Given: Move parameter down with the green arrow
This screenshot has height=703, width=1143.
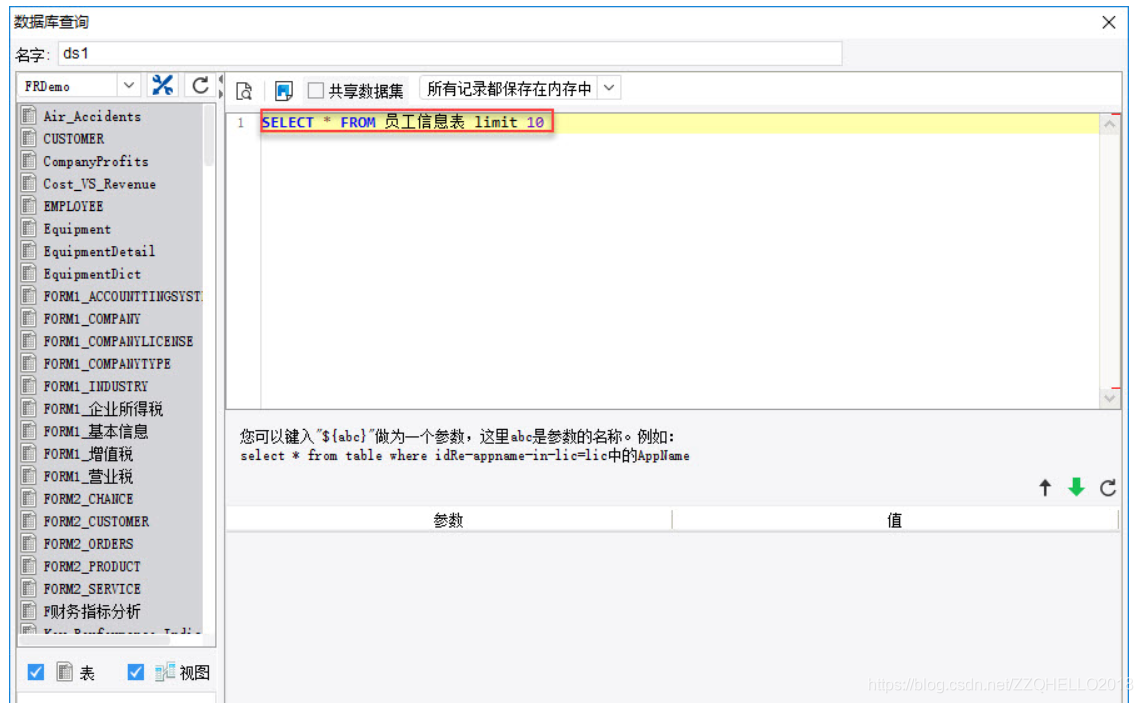Looking at the screenshot, I should 1076,487.
